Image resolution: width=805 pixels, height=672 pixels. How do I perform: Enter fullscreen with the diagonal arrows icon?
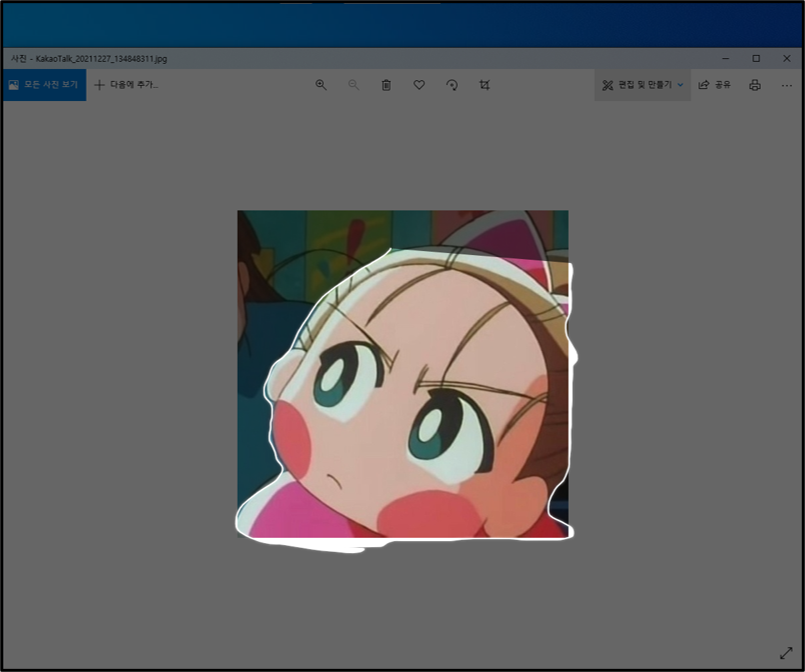click(x=786, y=653)
